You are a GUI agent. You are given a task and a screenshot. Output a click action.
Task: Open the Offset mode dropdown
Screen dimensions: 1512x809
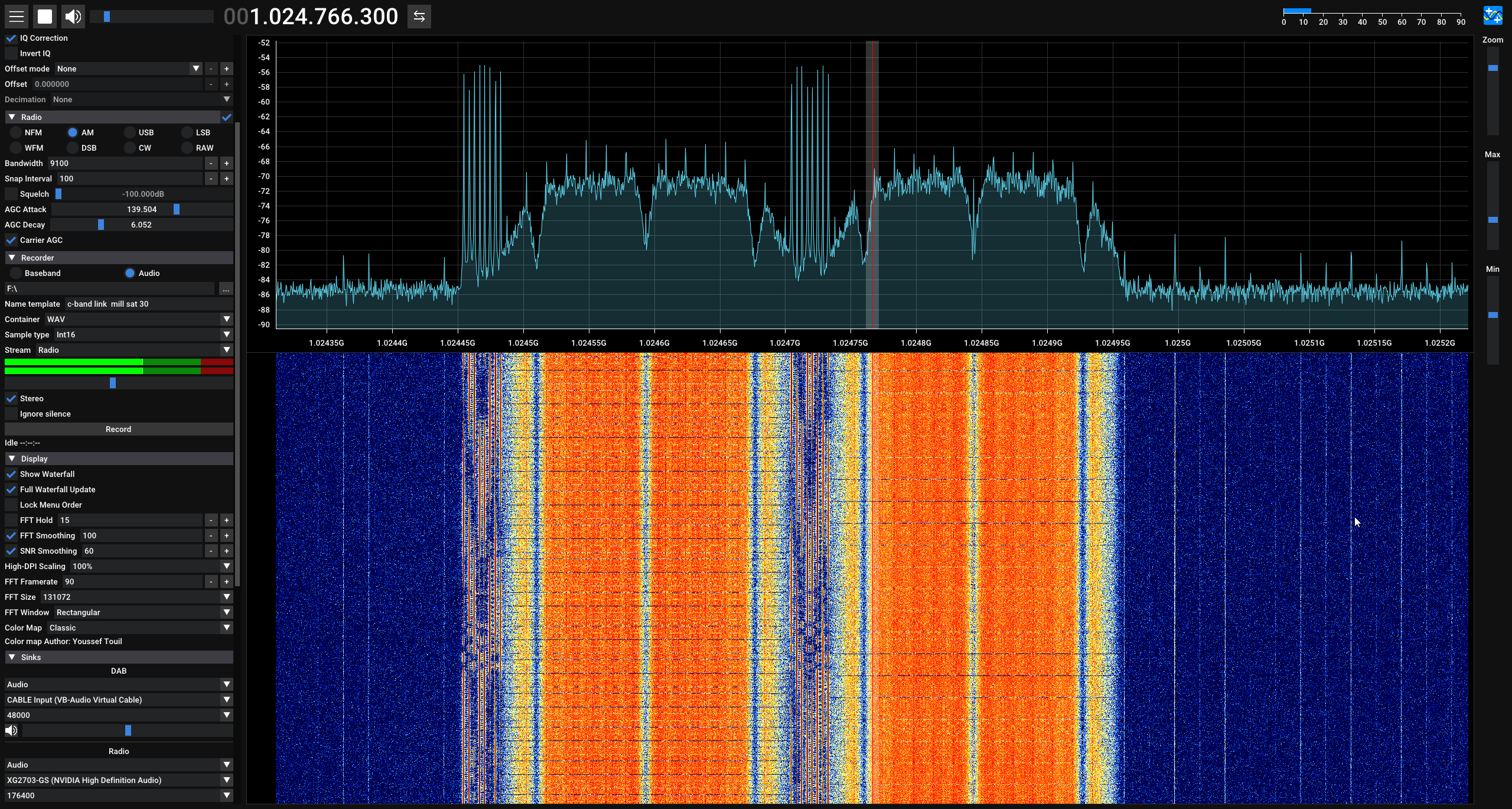click(129, 69)
